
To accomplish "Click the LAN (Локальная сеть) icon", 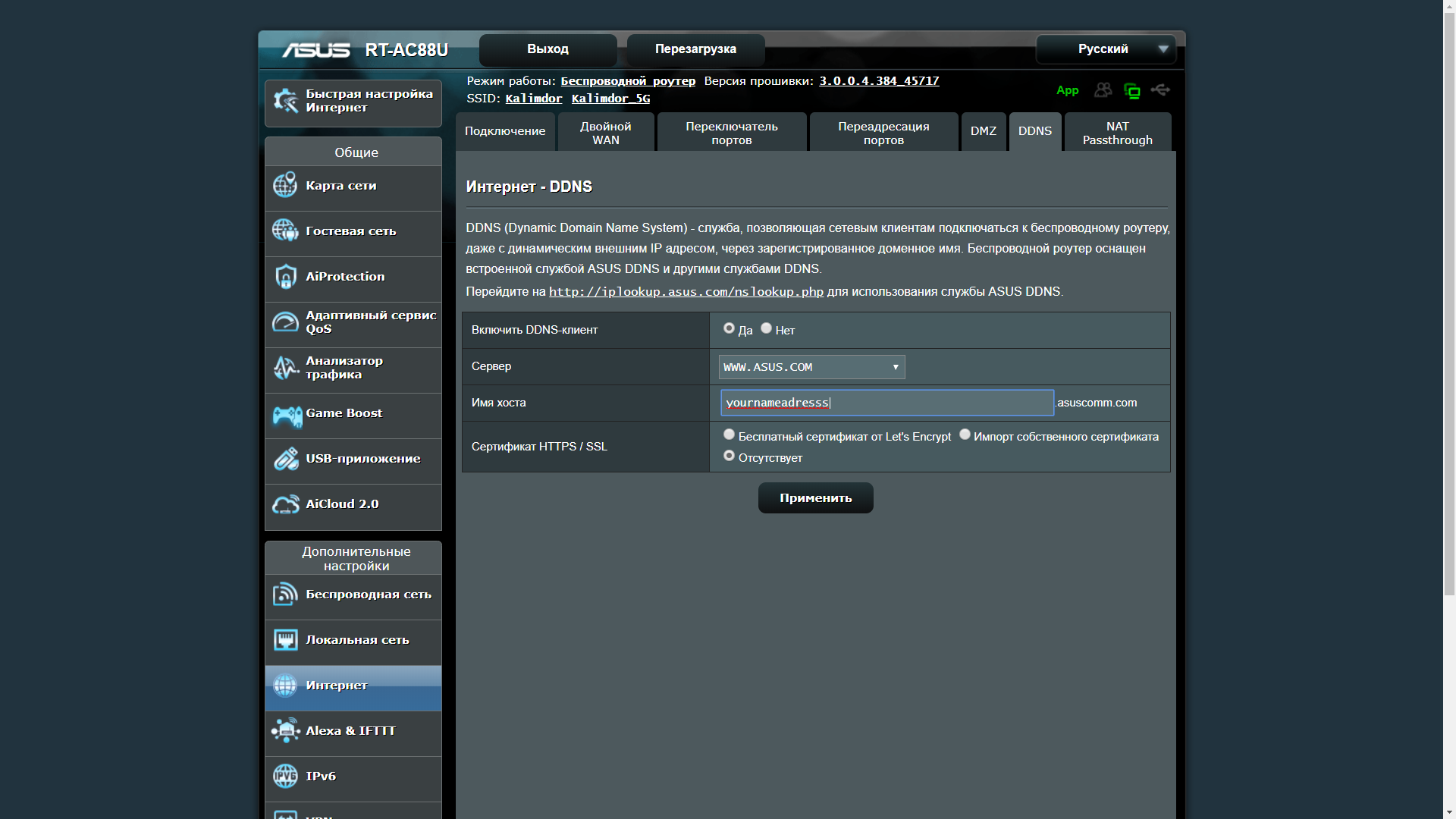I will pyautogui.click(x=285, y=640).
